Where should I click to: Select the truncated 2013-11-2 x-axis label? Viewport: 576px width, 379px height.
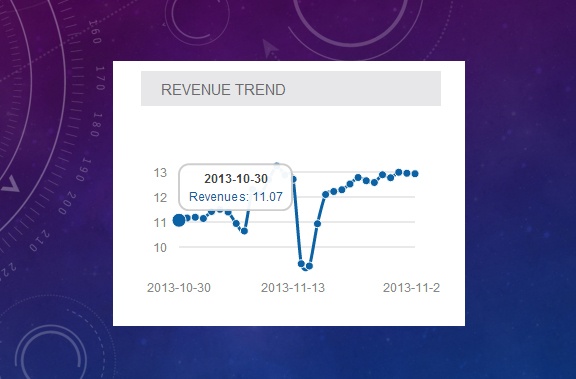point(411,288)
